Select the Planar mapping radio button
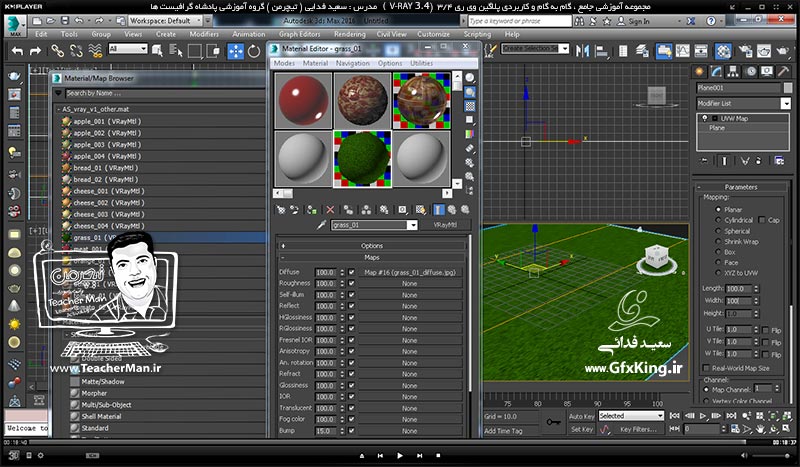800x467 pixels. [718, 209]
